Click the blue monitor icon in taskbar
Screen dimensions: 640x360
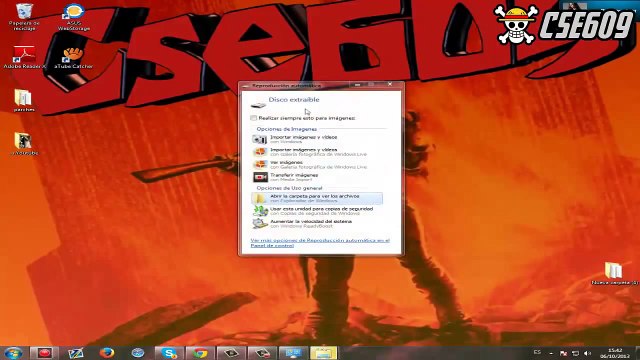(293, 353)
